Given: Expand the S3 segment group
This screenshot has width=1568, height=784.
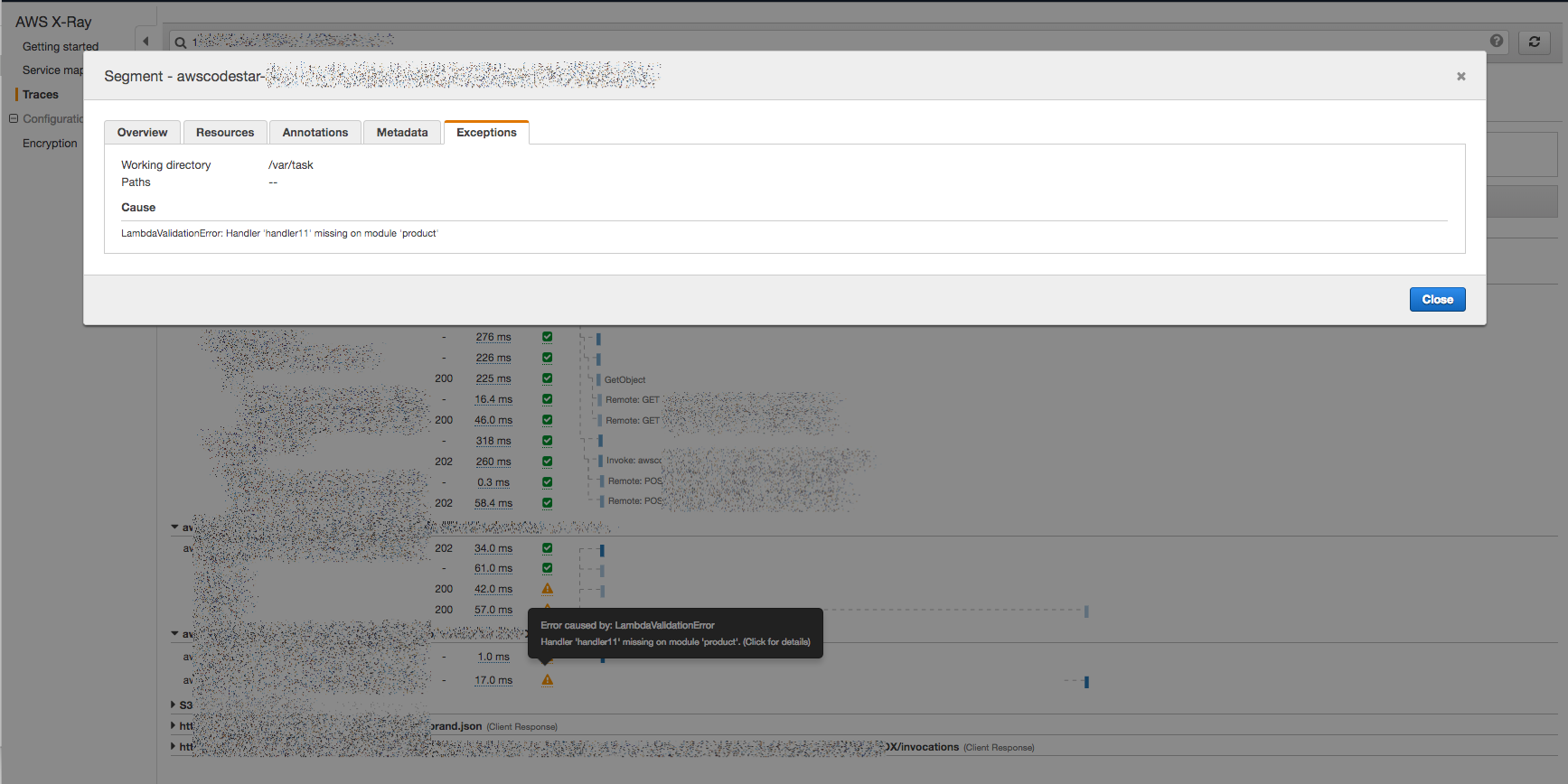Looking at the screenshot, I should (x=174, y=705).
